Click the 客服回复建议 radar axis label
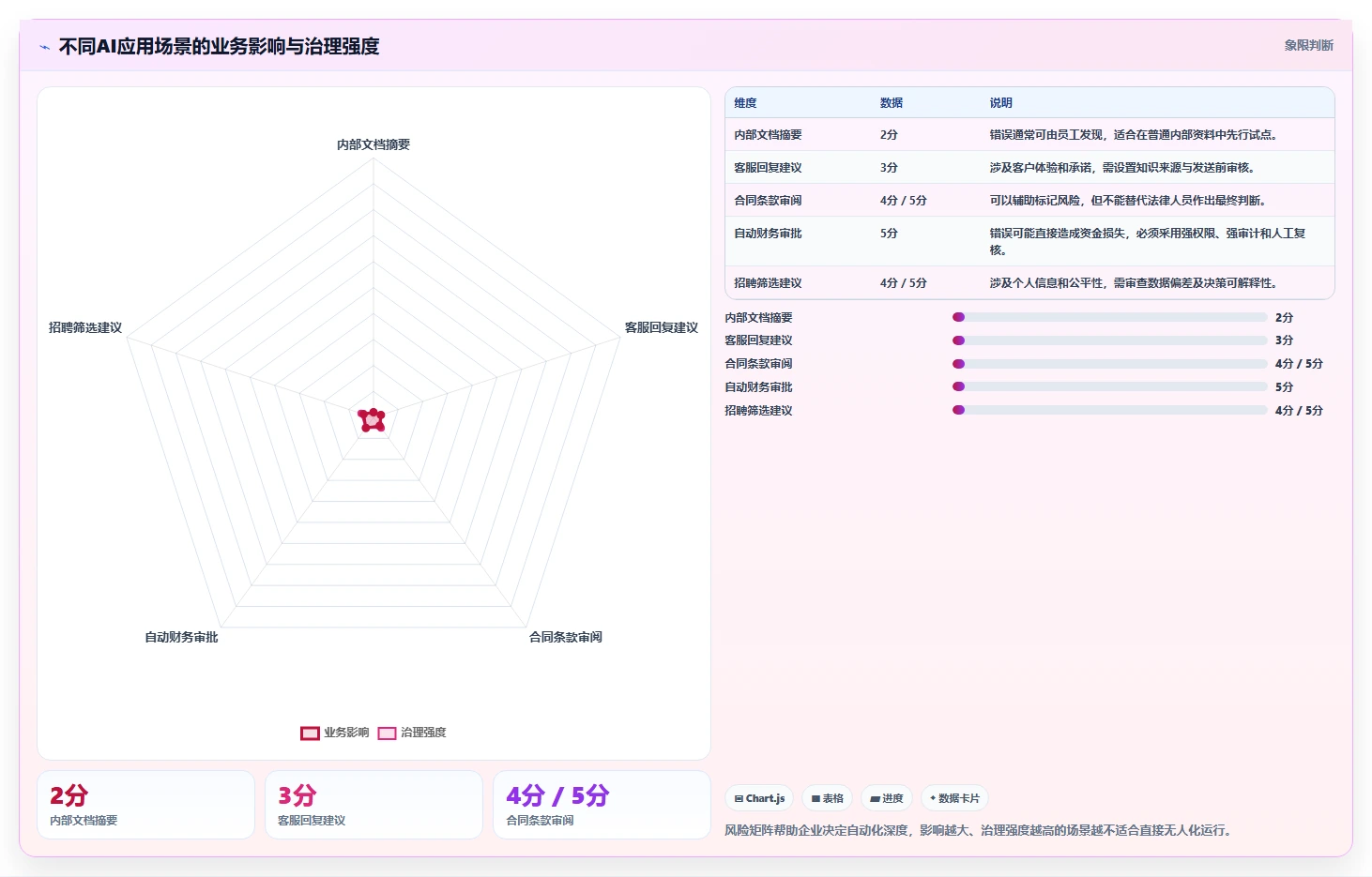Viewport: 1372px width, 877px height. point(662,327)
